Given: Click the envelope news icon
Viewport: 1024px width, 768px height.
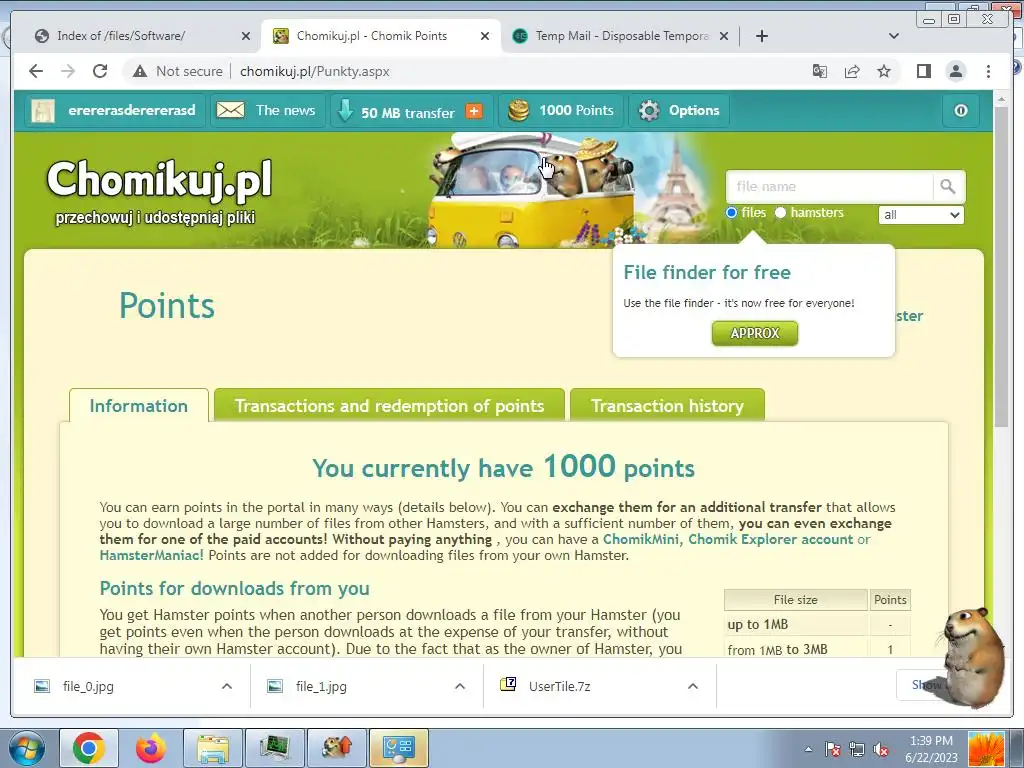Looking at the screenshot, I should (x=231, y=110).
